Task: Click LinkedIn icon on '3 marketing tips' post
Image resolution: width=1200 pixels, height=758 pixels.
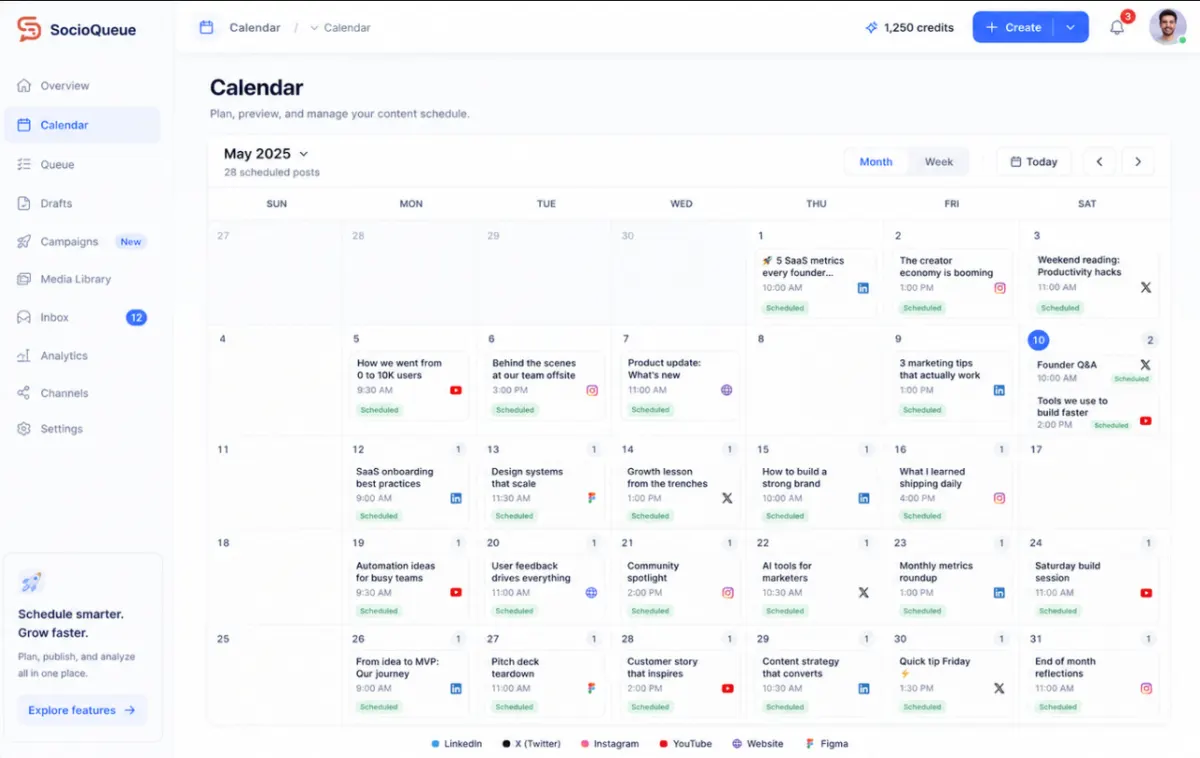Action: [999, 390]
